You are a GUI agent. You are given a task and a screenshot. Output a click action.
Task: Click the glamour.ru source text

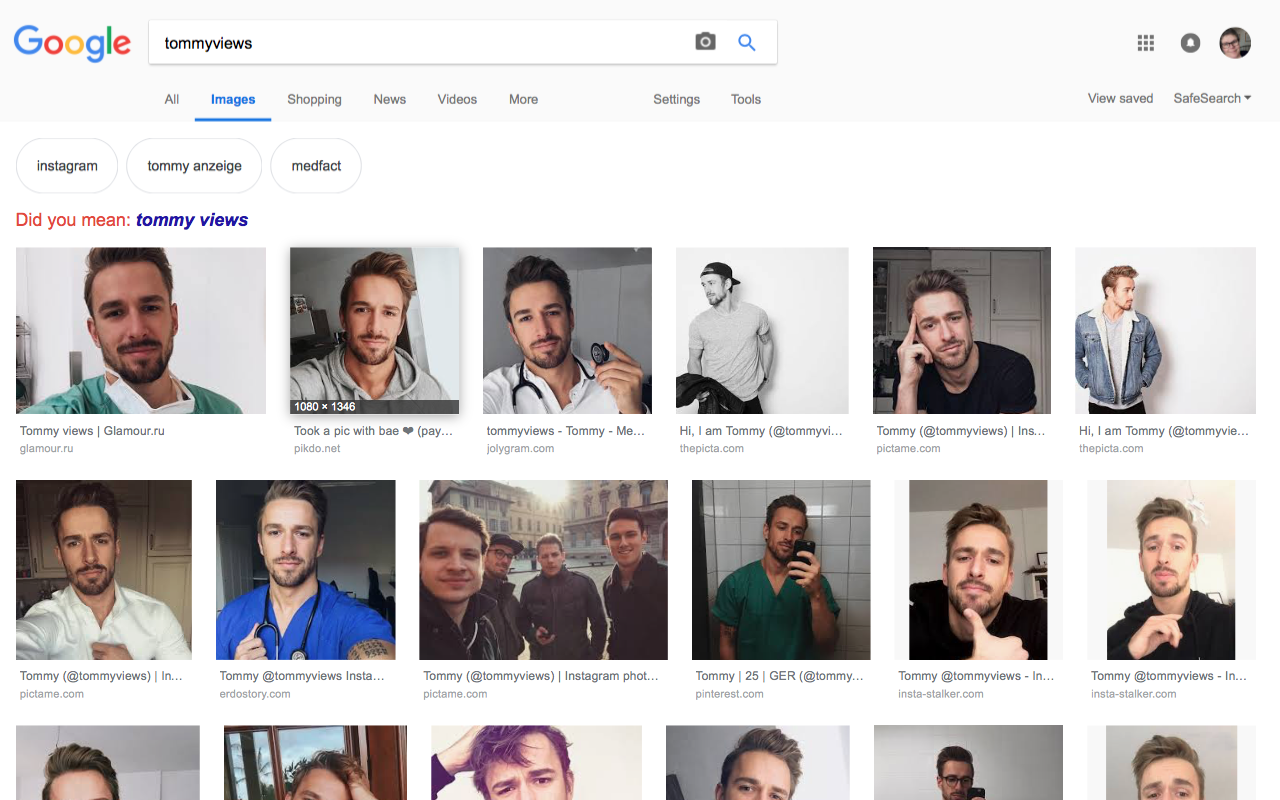click(x=47, y=449)
